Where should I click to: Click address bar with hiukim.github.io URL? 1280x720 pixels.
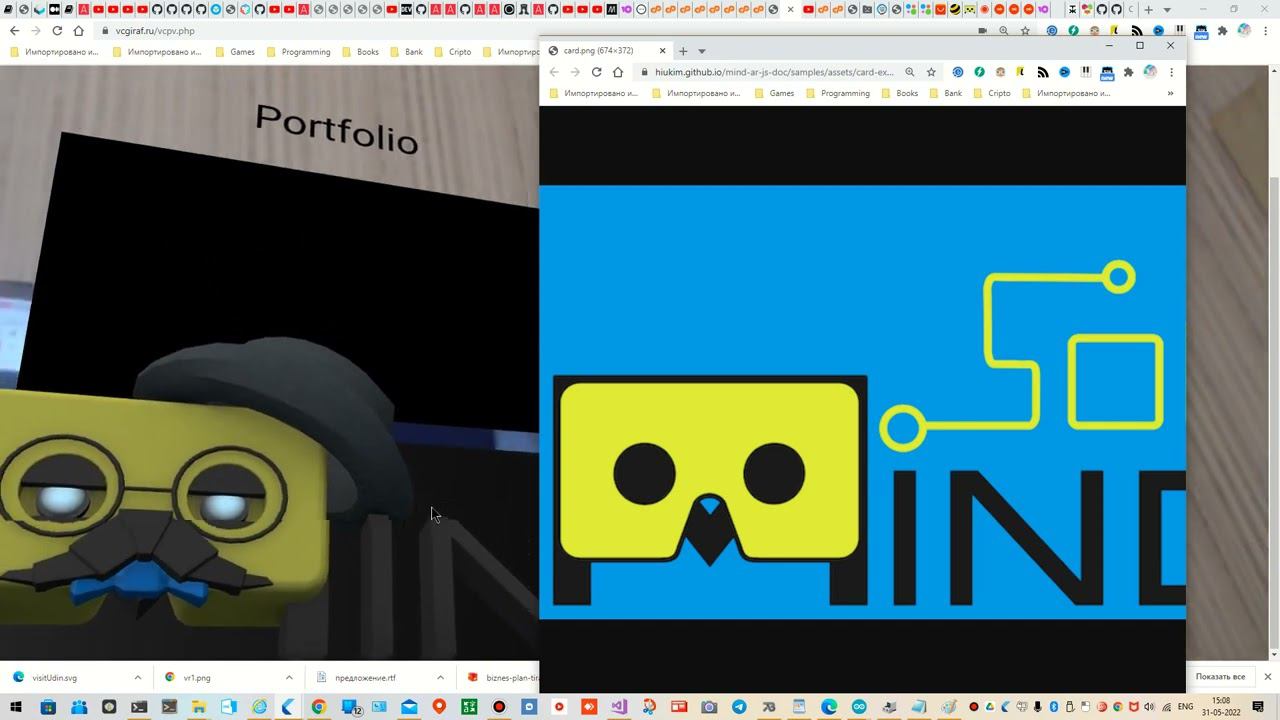coord(775,72)
